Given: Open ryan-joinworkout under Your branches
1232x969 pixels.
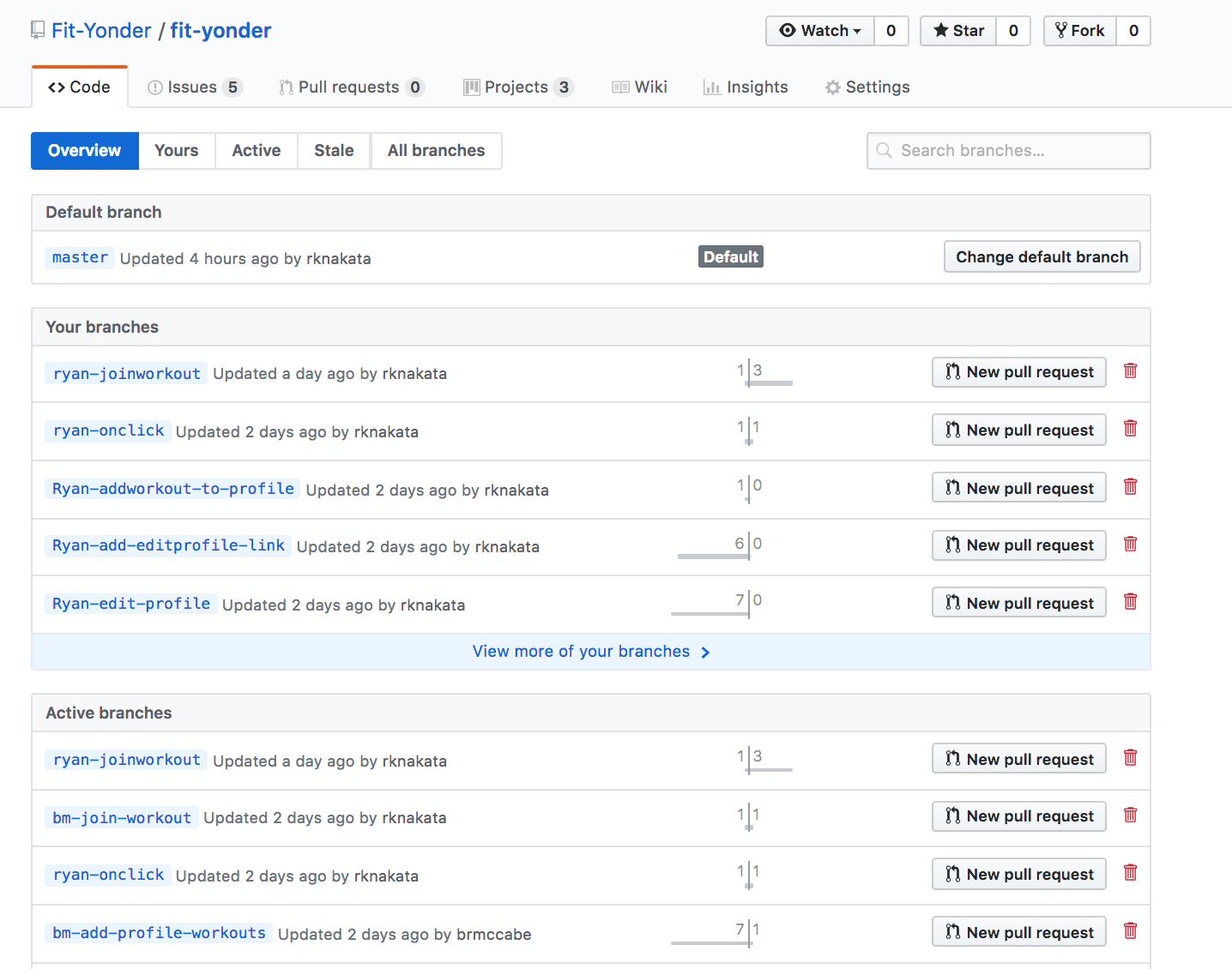Looking at the screenshot, I should click(126, 373).
